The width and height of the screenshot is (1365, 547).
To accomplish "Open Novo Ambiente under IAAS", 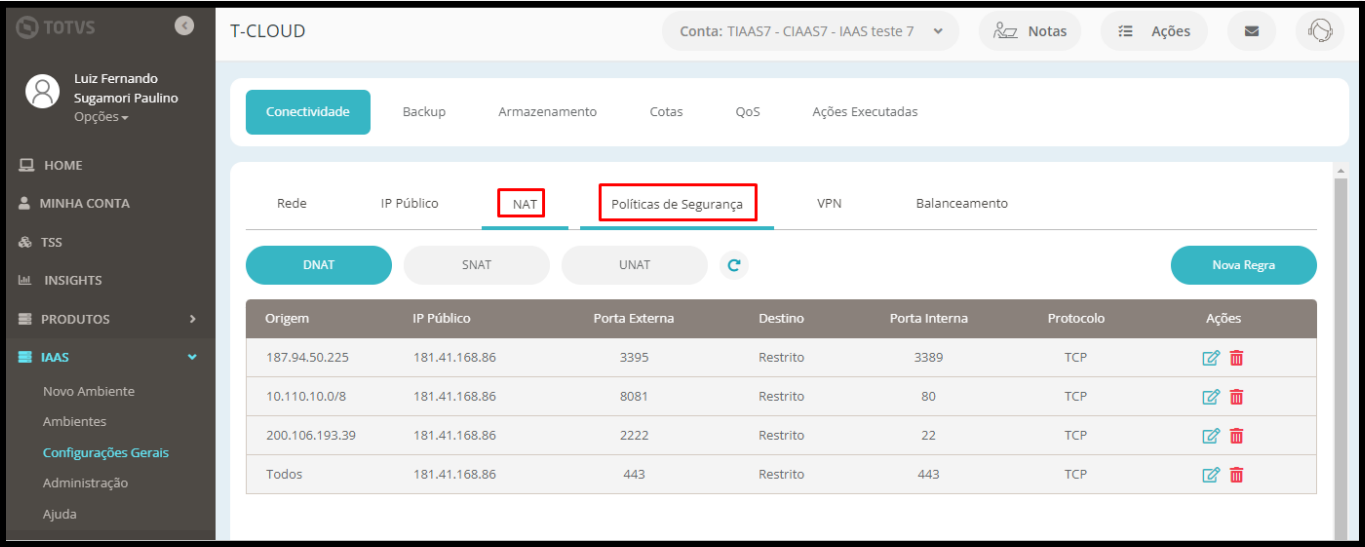I will point(88,391).
